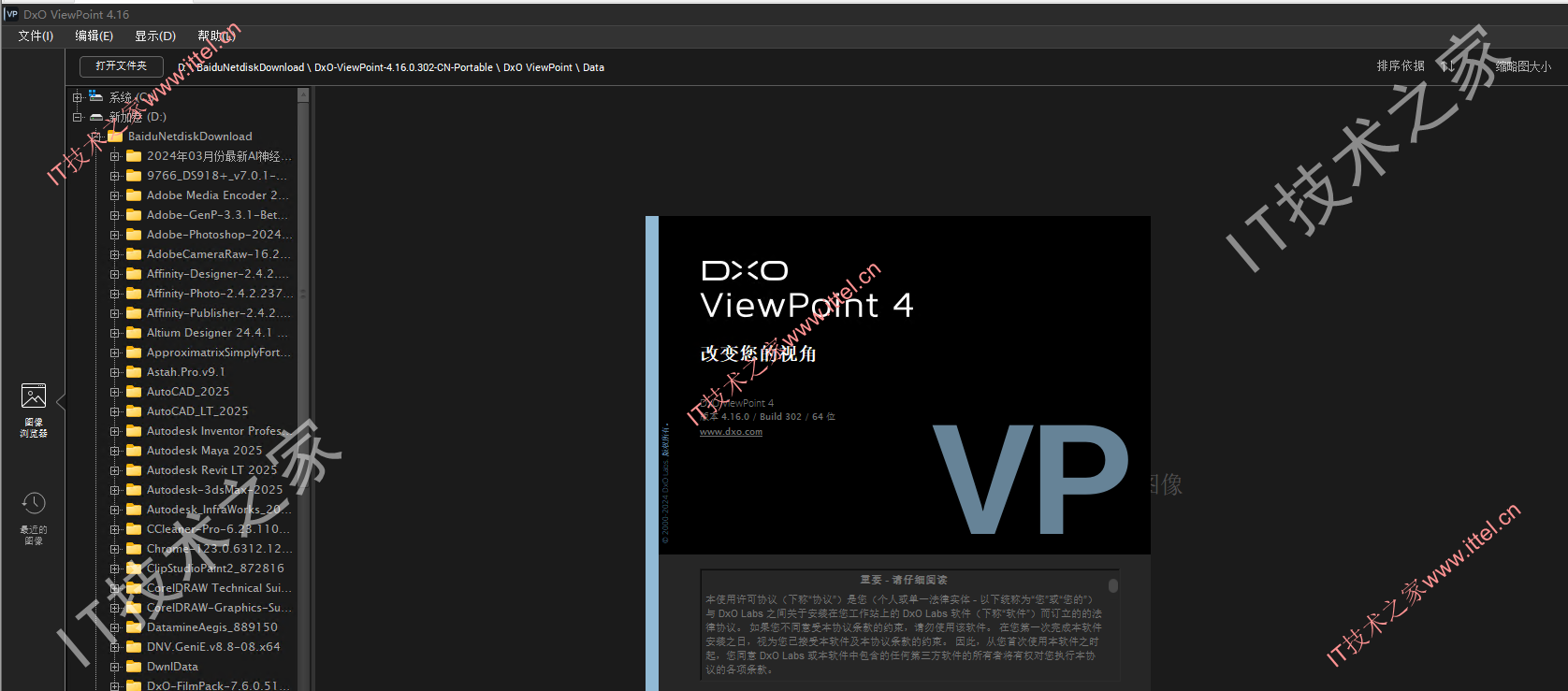
Task: Expand the Affinity-Designer-2.4.2 folder
Action: 115,274
